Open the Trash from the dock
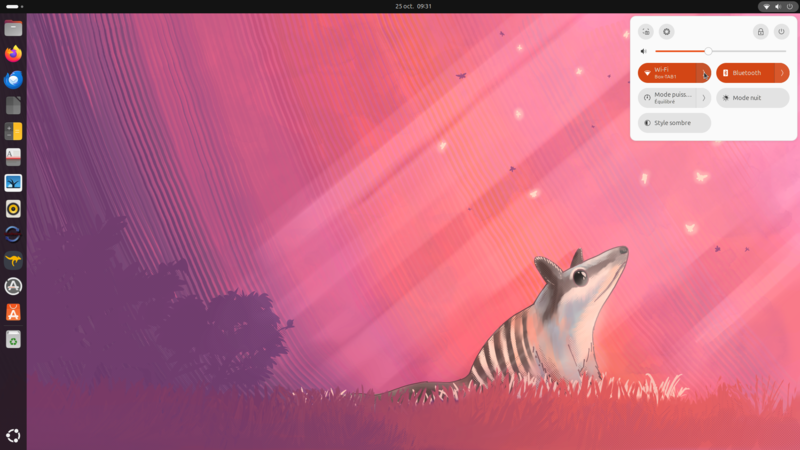 [13, 339]
